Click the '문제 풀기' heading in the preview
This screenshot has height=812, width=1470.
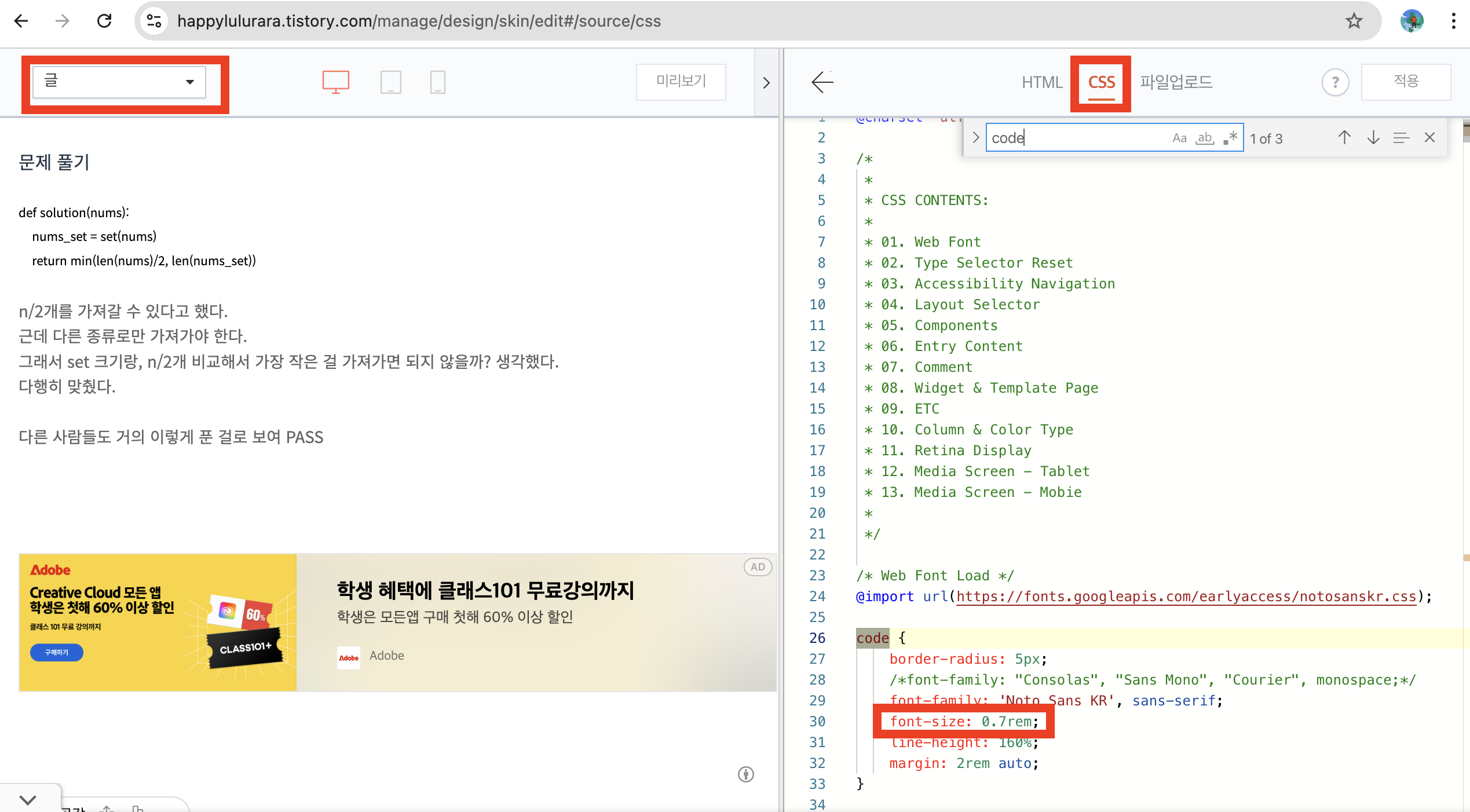pos(54,162)
